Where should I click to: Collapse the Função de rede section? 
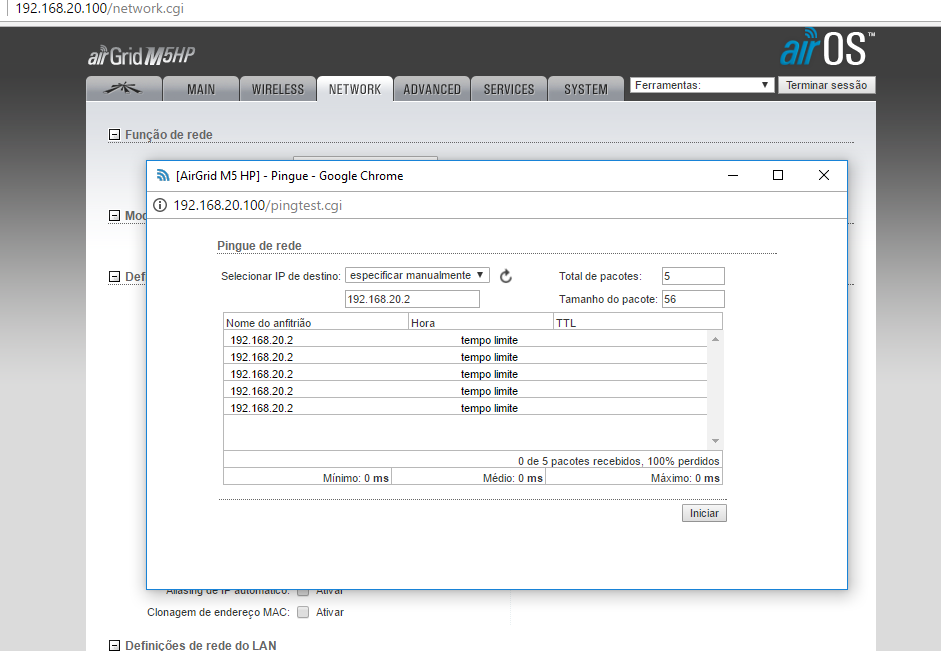114,135
